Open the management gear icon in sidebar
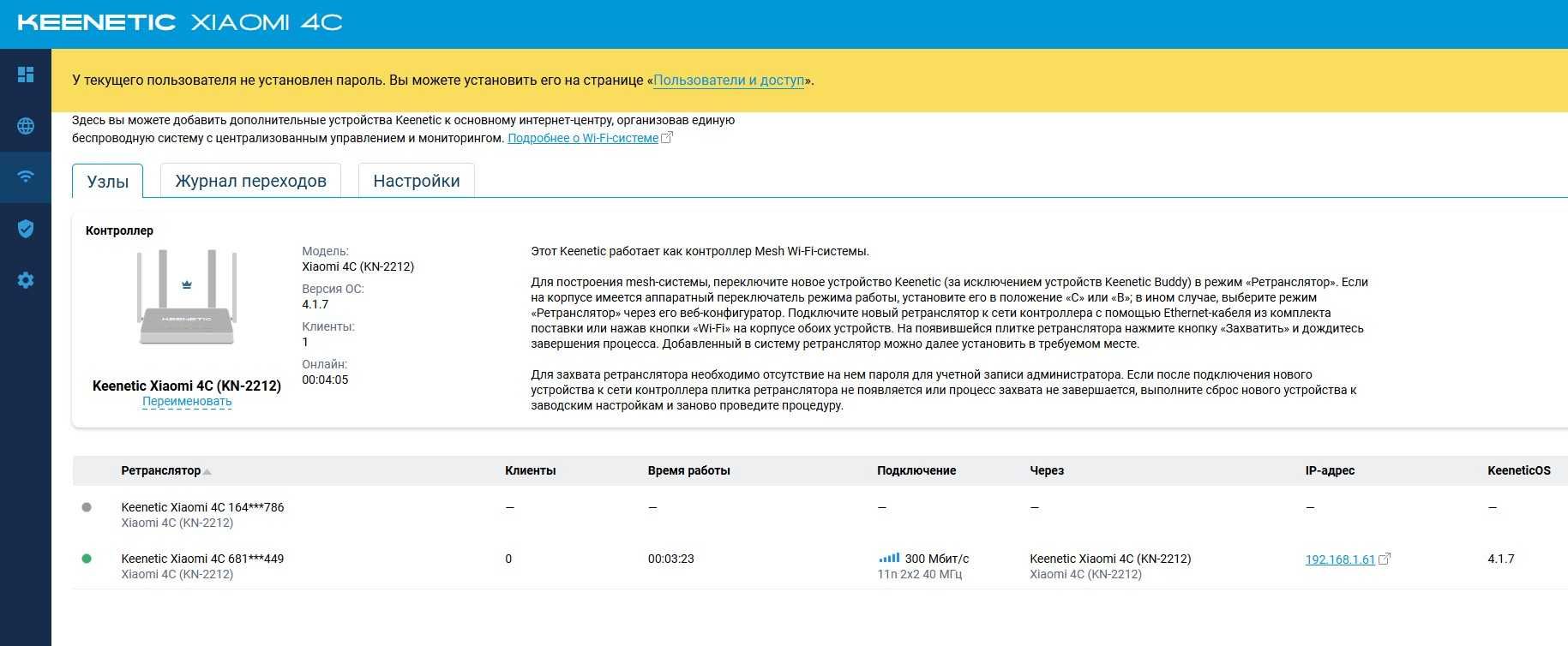The height and width of the screenshot is (646, 1568). click(26, 280)
